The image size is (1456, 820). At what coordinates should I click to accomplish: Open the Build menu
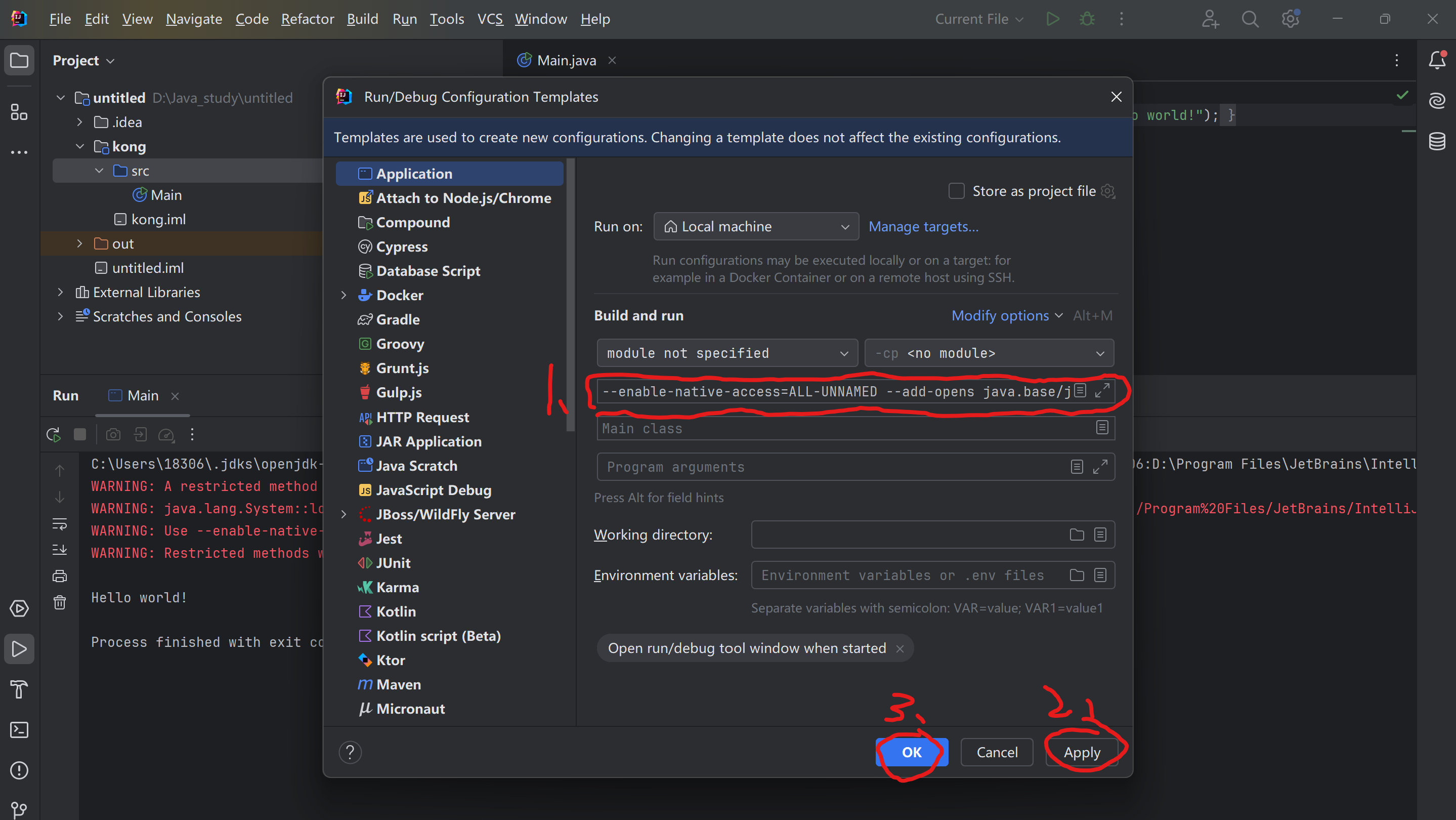coord(362,19)
